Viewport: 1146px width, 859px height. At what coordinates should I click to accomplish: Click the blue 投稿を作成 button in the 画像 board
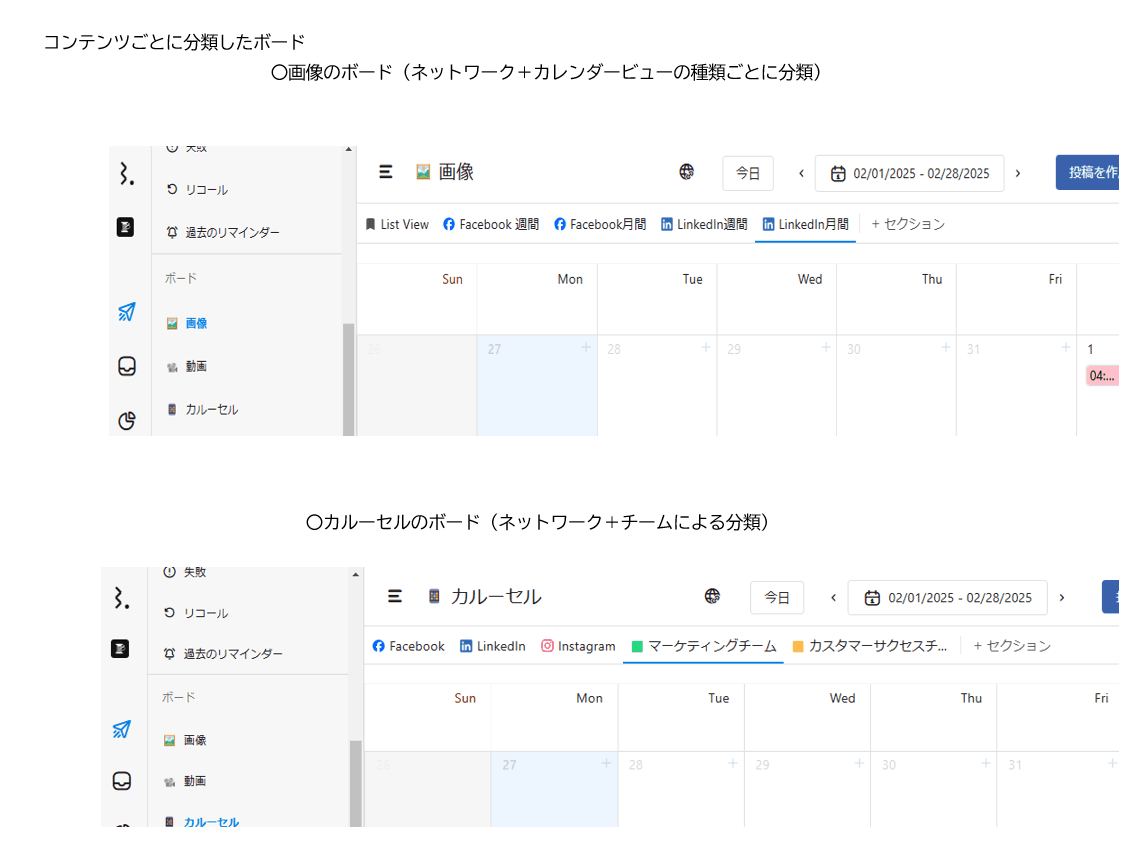click(x=1088, y=173)
